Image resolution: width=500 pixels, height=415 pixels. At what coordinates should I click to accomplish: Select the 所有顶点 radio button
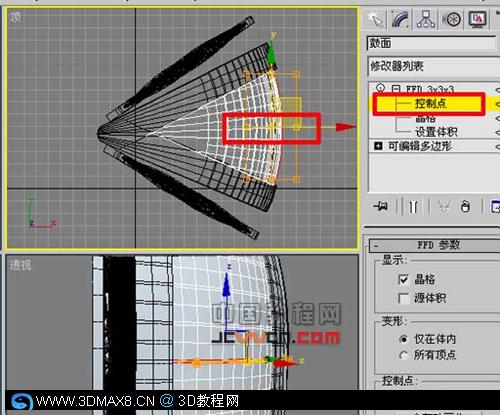coord(404,355)
